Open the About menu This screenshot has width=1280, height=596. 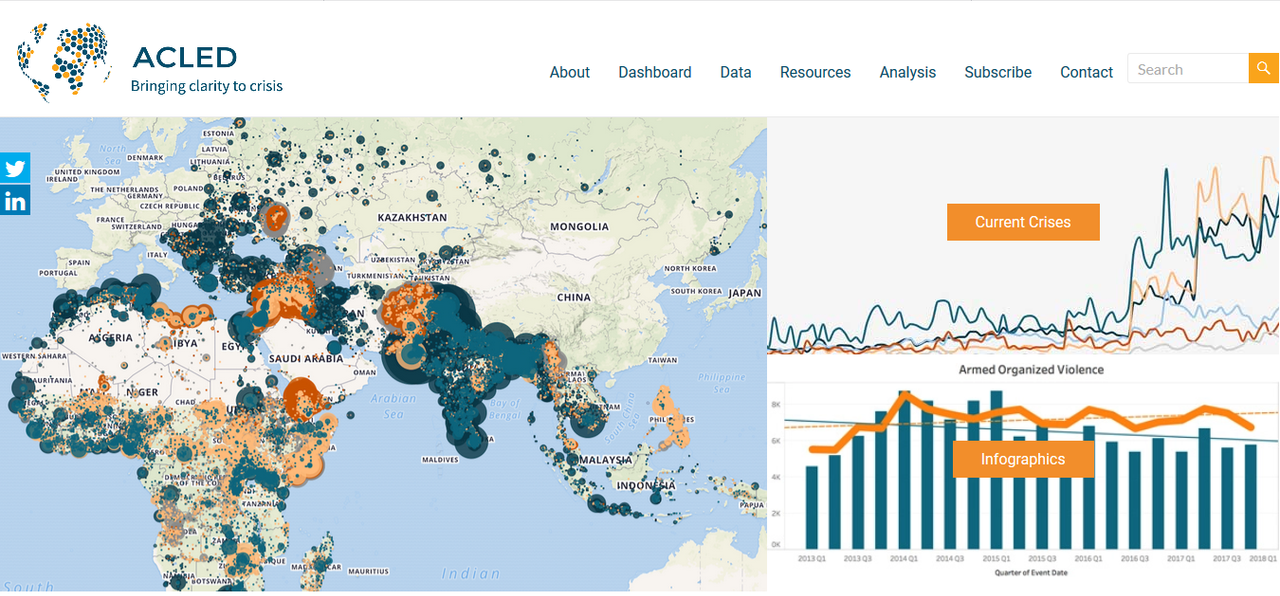pyautogui.click(x=570, y=72)
